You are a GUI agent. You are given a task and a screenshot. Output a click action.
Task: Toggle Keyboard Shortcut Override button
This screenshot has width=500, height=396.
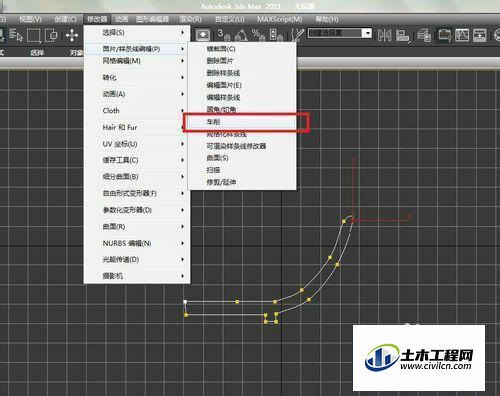coord(203,35)
